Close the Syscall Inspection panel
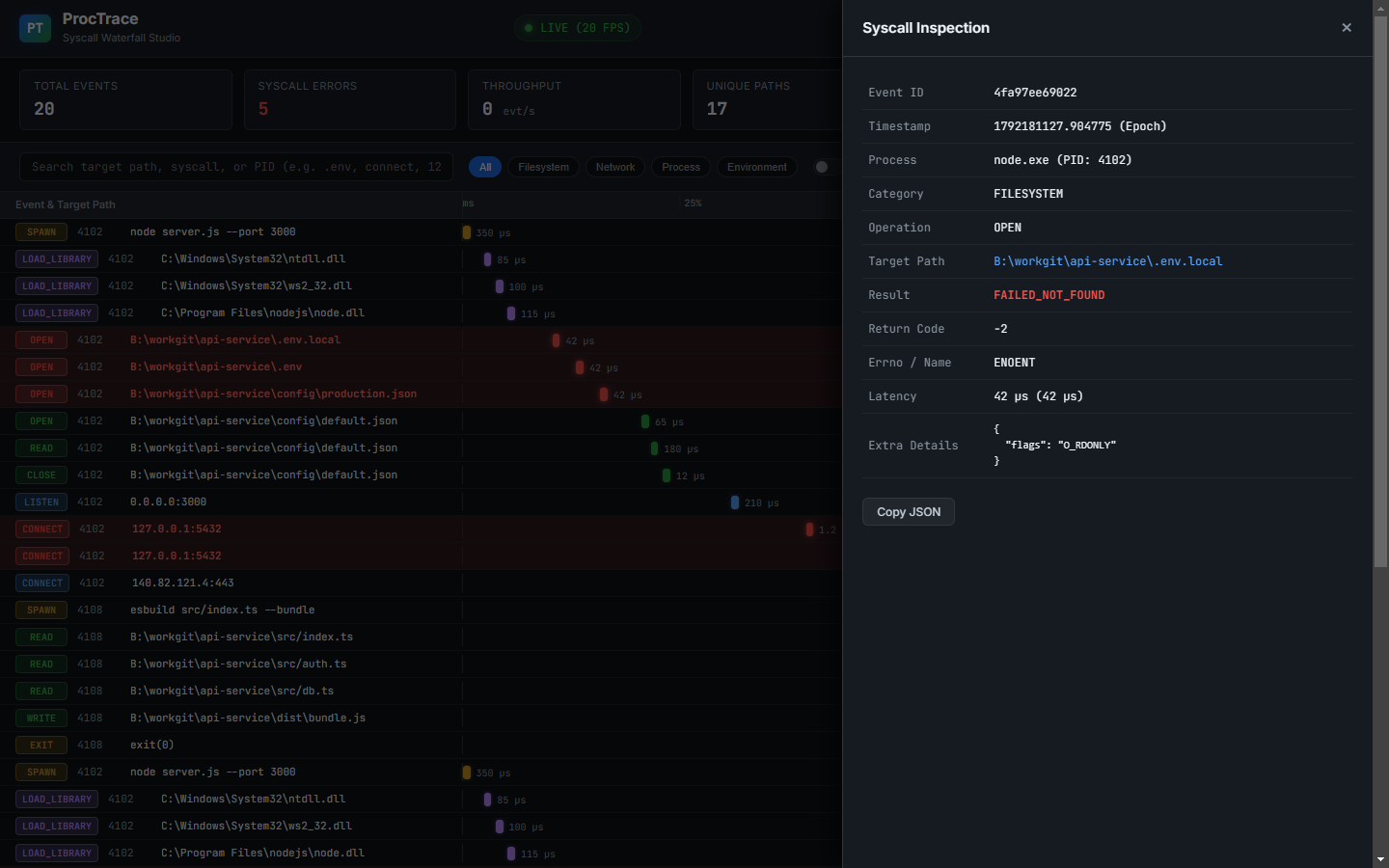 pos(1347,28)
